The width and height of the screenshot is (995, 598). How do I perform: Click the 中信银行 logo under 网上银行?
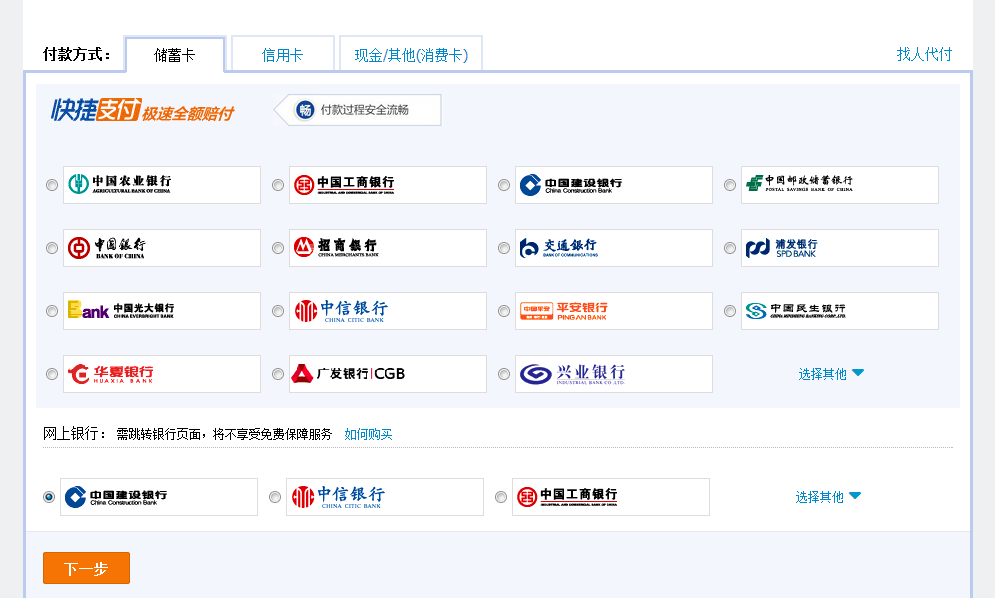pos(385,496)
